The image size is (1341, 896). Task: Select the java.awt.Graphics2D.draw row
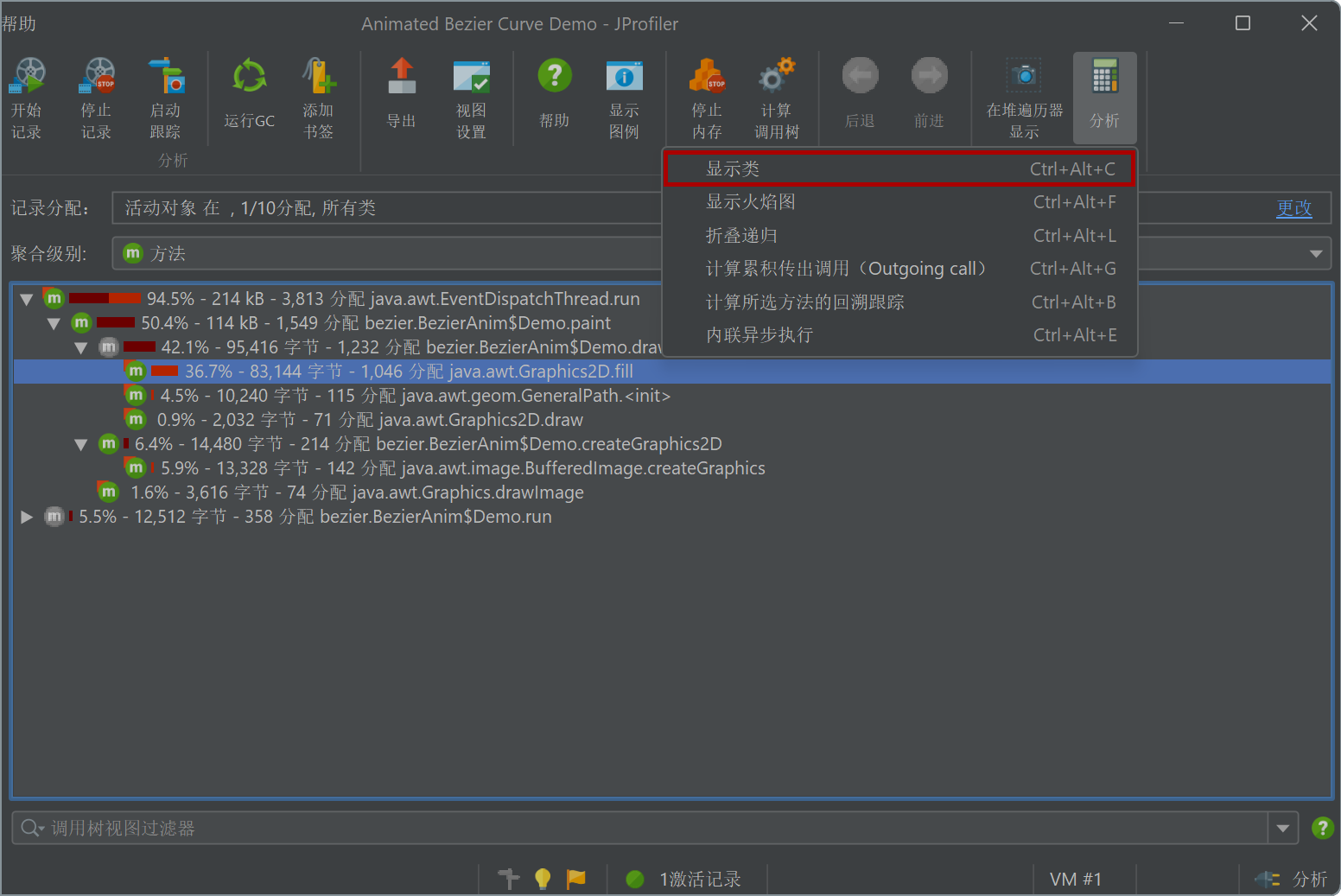[671, 419]
